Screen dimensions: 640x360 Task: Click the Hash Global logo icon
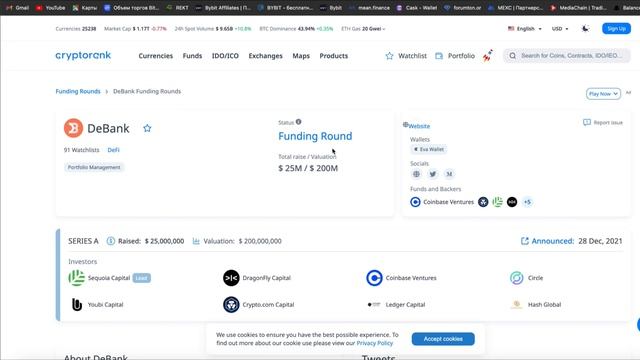[517, 304]
